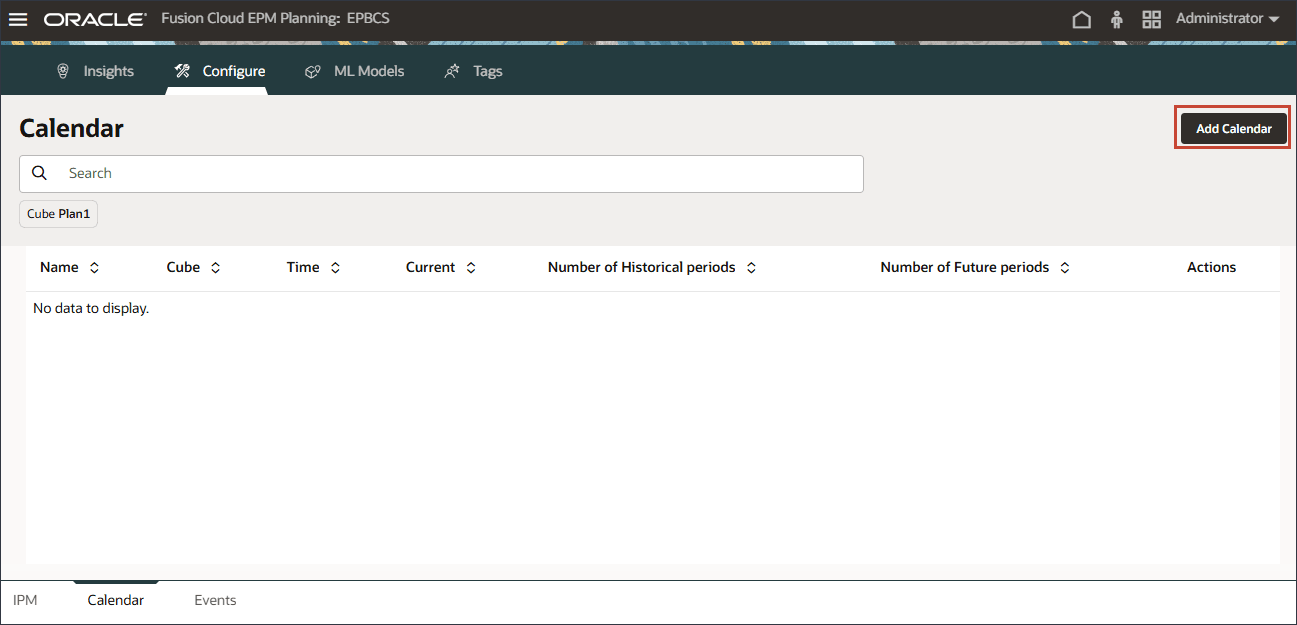The height and width of the screenshot is (625, 1297).
Task: Open the hamburger navigator menu
Action: tap(18, 19)
